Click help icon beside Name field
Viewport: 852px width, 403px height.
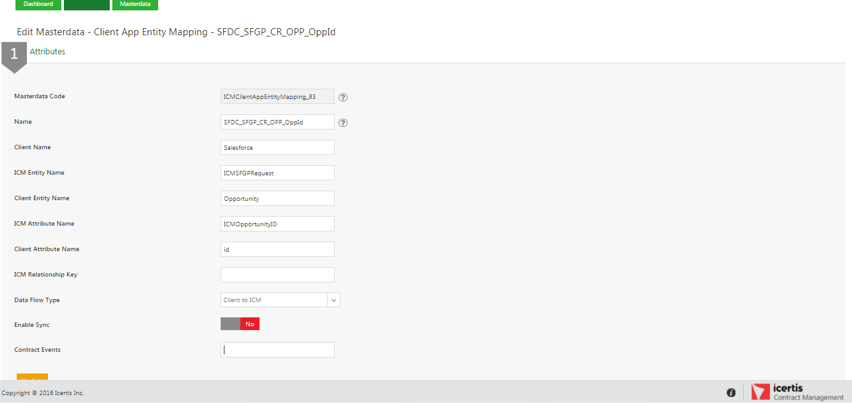coord(343,123)
